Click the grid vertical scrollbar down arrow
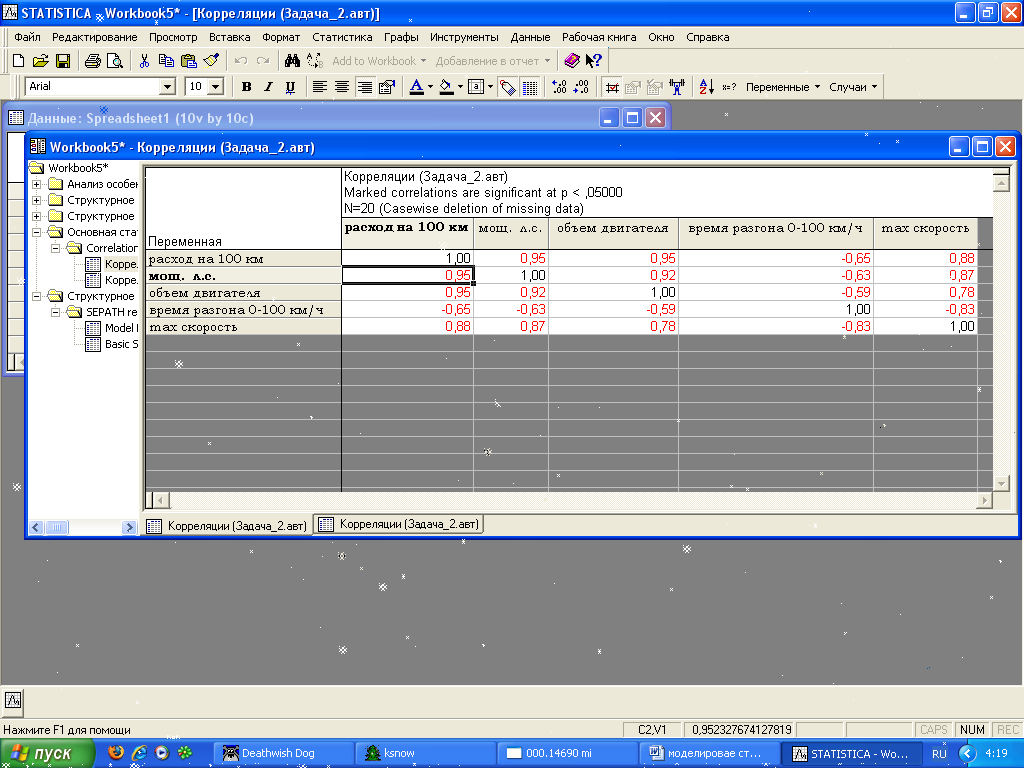The width and height of the screenshot is (1024, 768). click(1001, 483)
